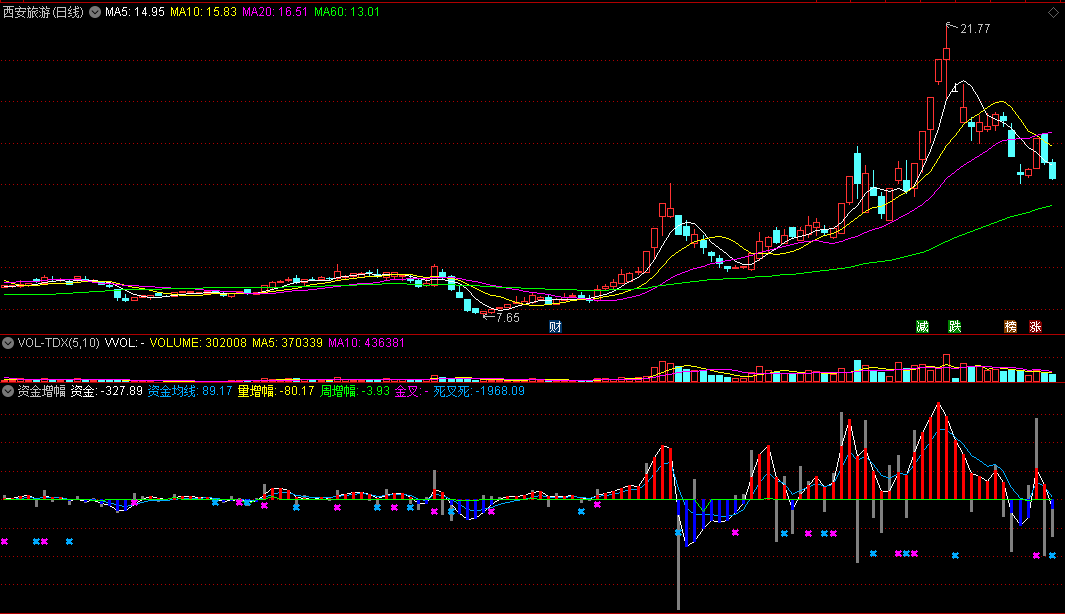Click the 资金增幅 indicator name
1065x614 pixels.
coord(41,391)
